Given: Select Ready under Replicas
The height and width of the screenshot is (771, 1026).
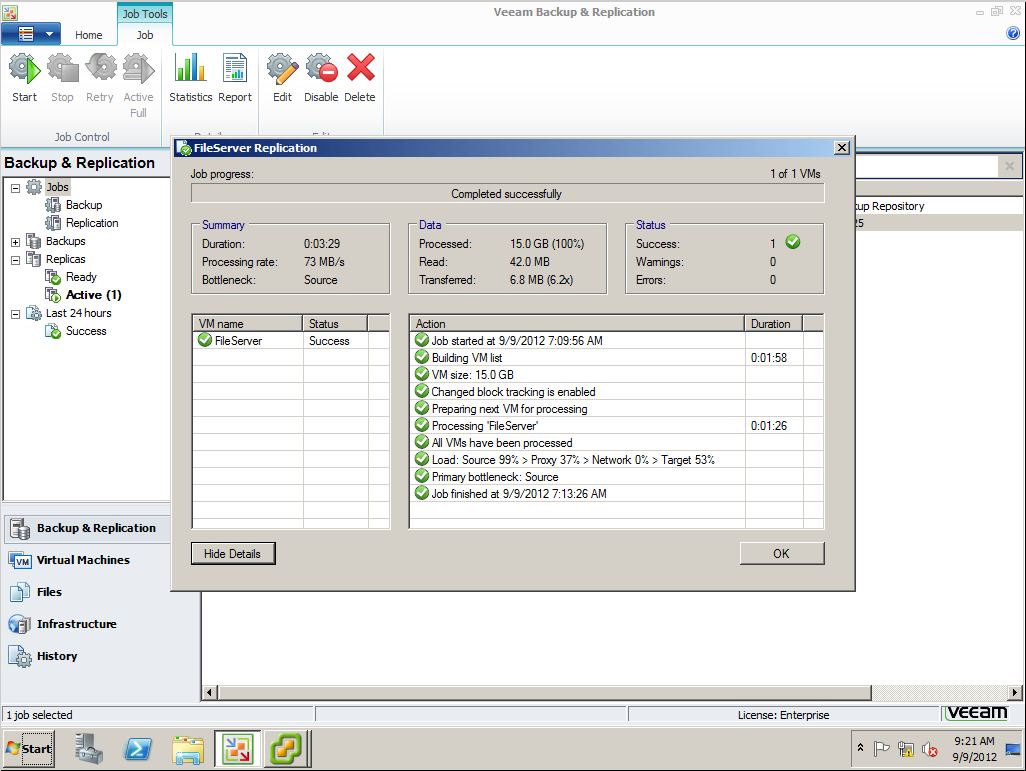Looking at the screenshot, I should pyautogui.click(x=81, y=277).
